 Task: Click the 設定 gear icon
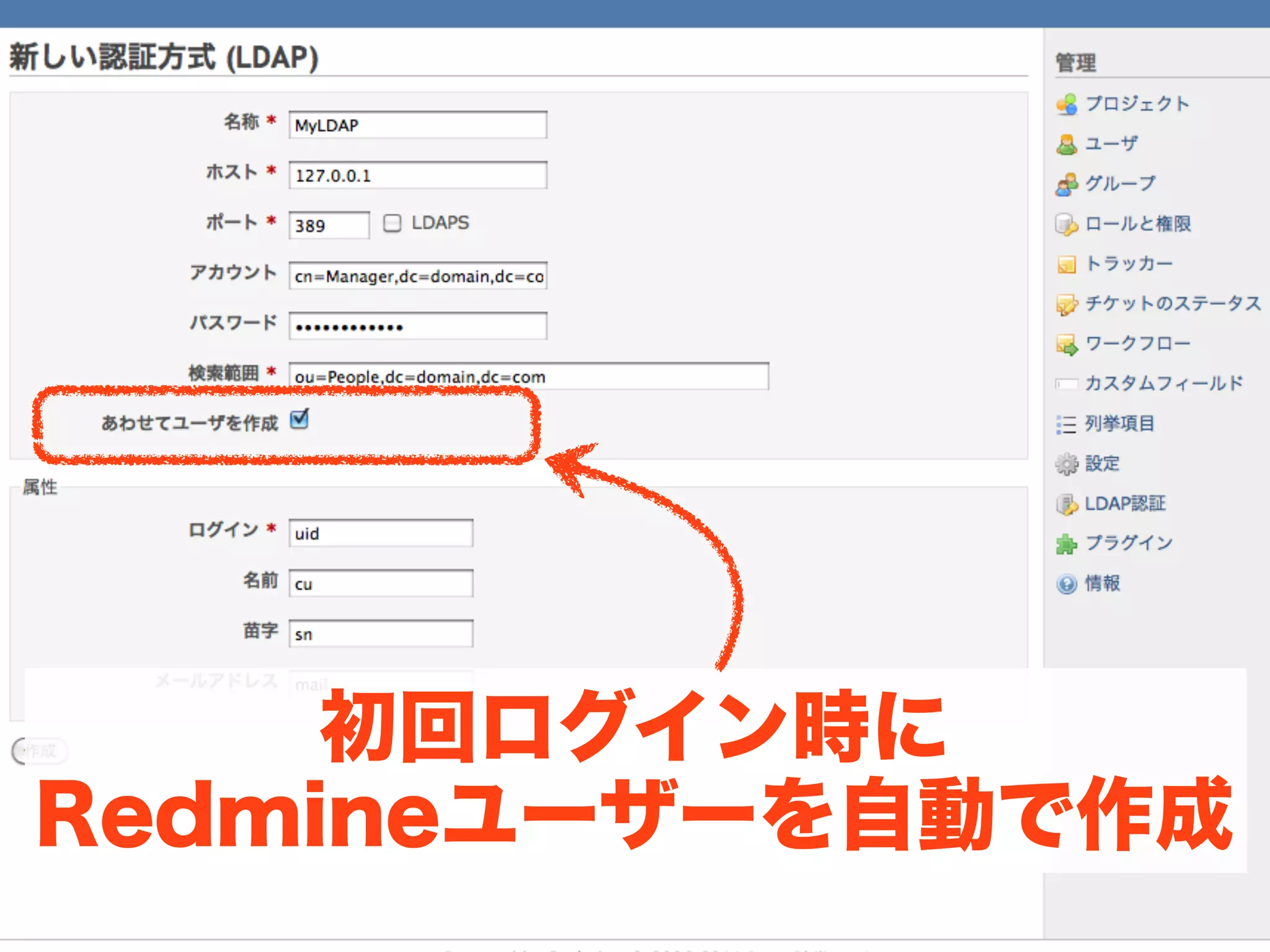(x=1067, y=464)
